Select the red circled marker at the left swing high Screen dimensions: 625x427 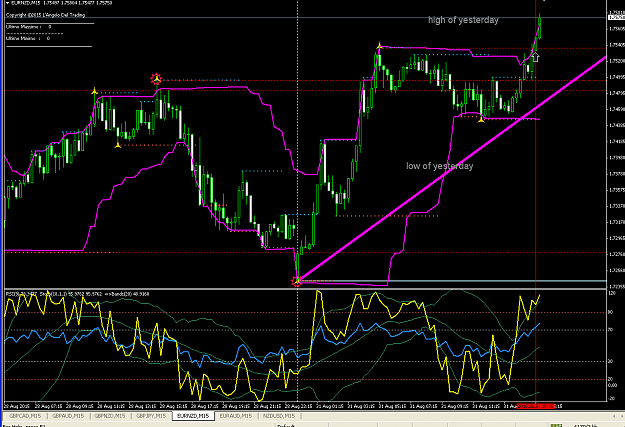point(156,79)
